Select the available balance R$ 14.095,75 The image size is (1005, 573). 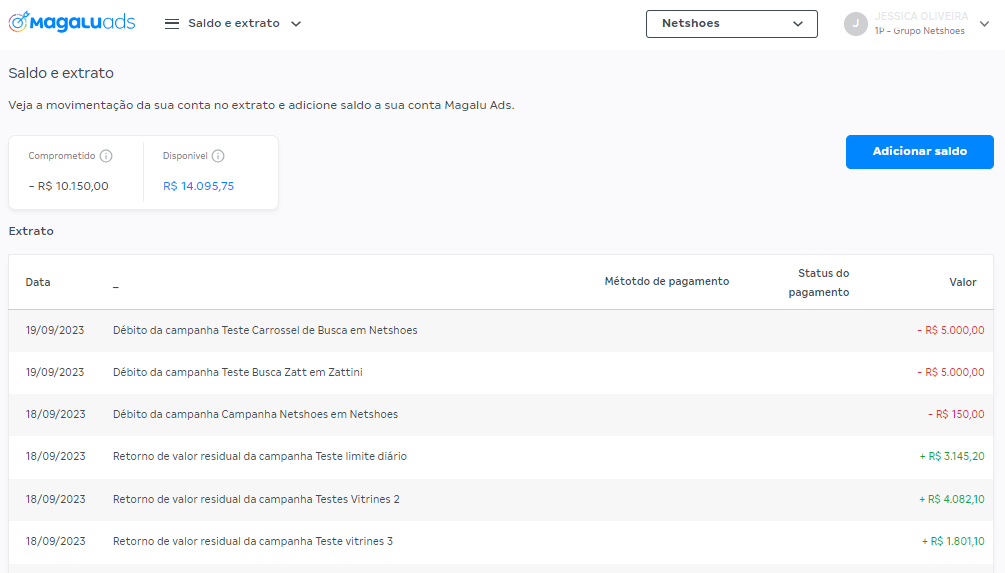(198, 186)
